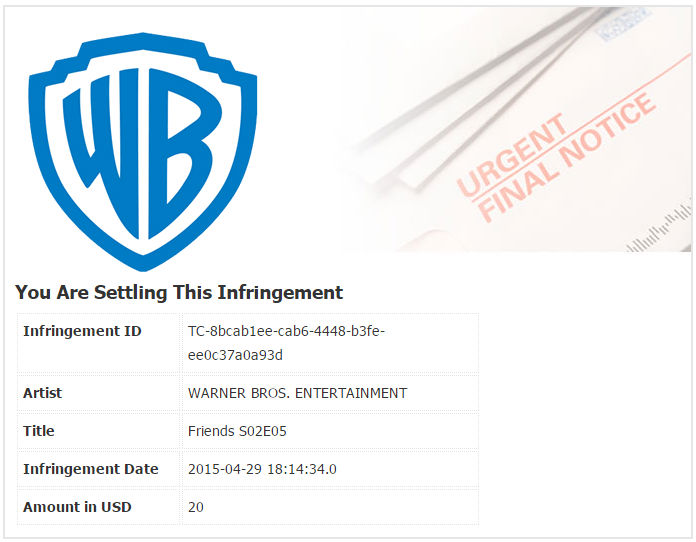696x542 pixels.
Task: Click the Title row label
Action: pos(39,431)
